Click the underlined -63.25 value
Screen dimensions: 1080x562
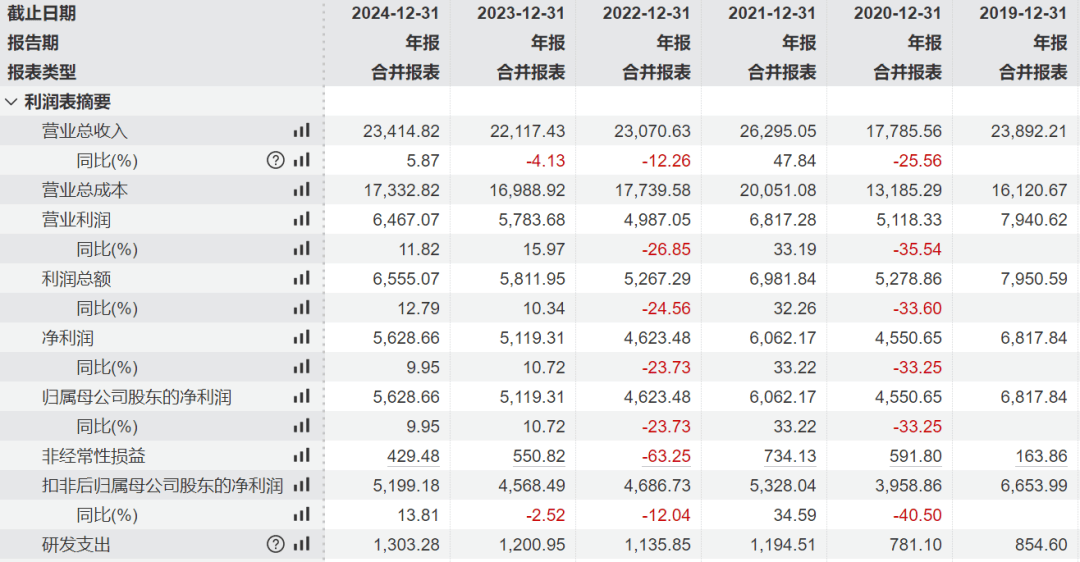(x=665, y=456)
